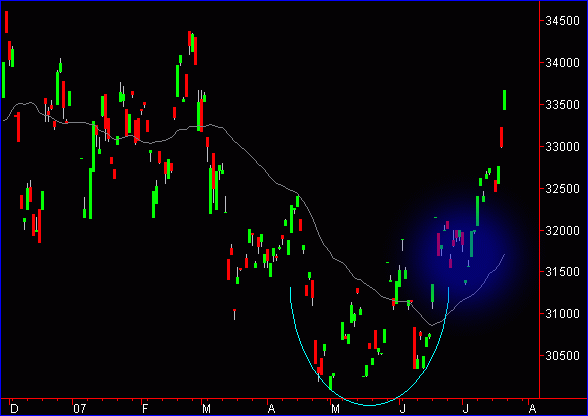Select the 33500 price level label
The image size is (588, 416).
pos(562,105)
